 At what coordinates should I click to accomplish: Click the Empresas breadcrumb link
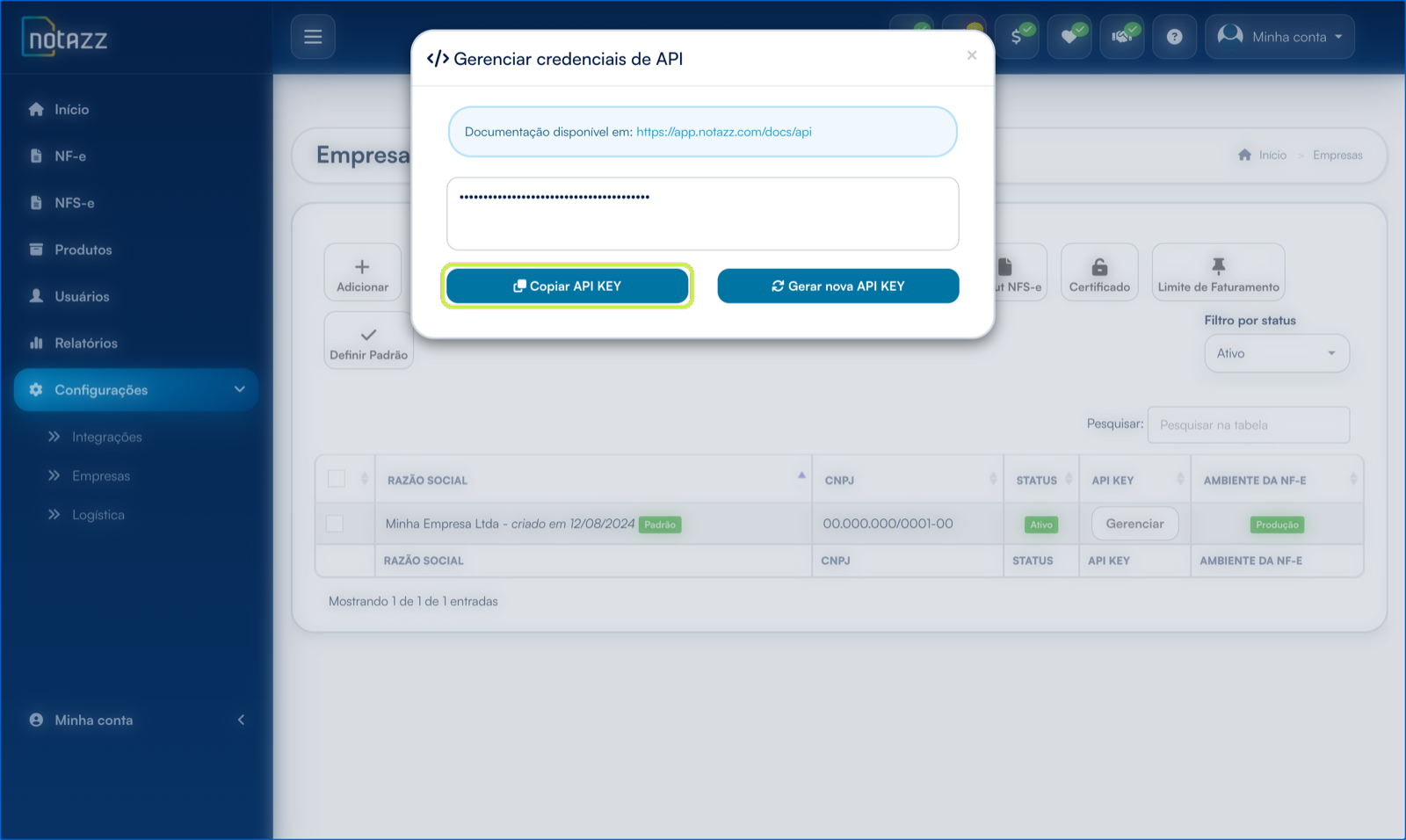tap(1337, 155)
